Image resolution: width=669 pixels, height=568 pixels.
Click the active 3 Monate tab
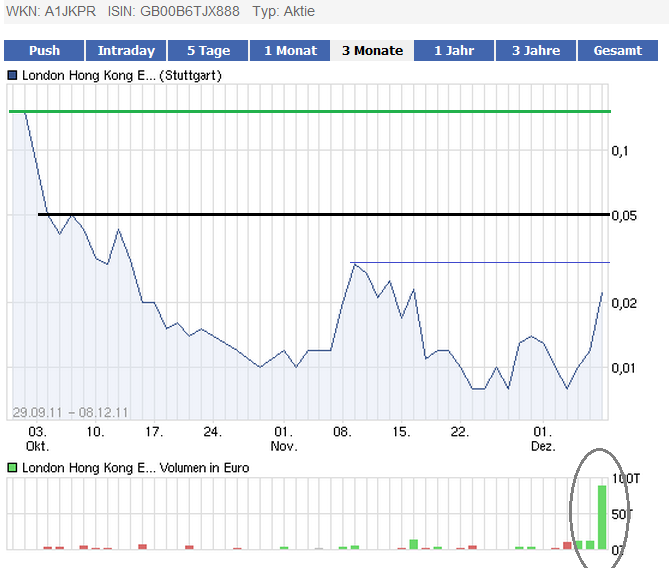tap(372, 50)
